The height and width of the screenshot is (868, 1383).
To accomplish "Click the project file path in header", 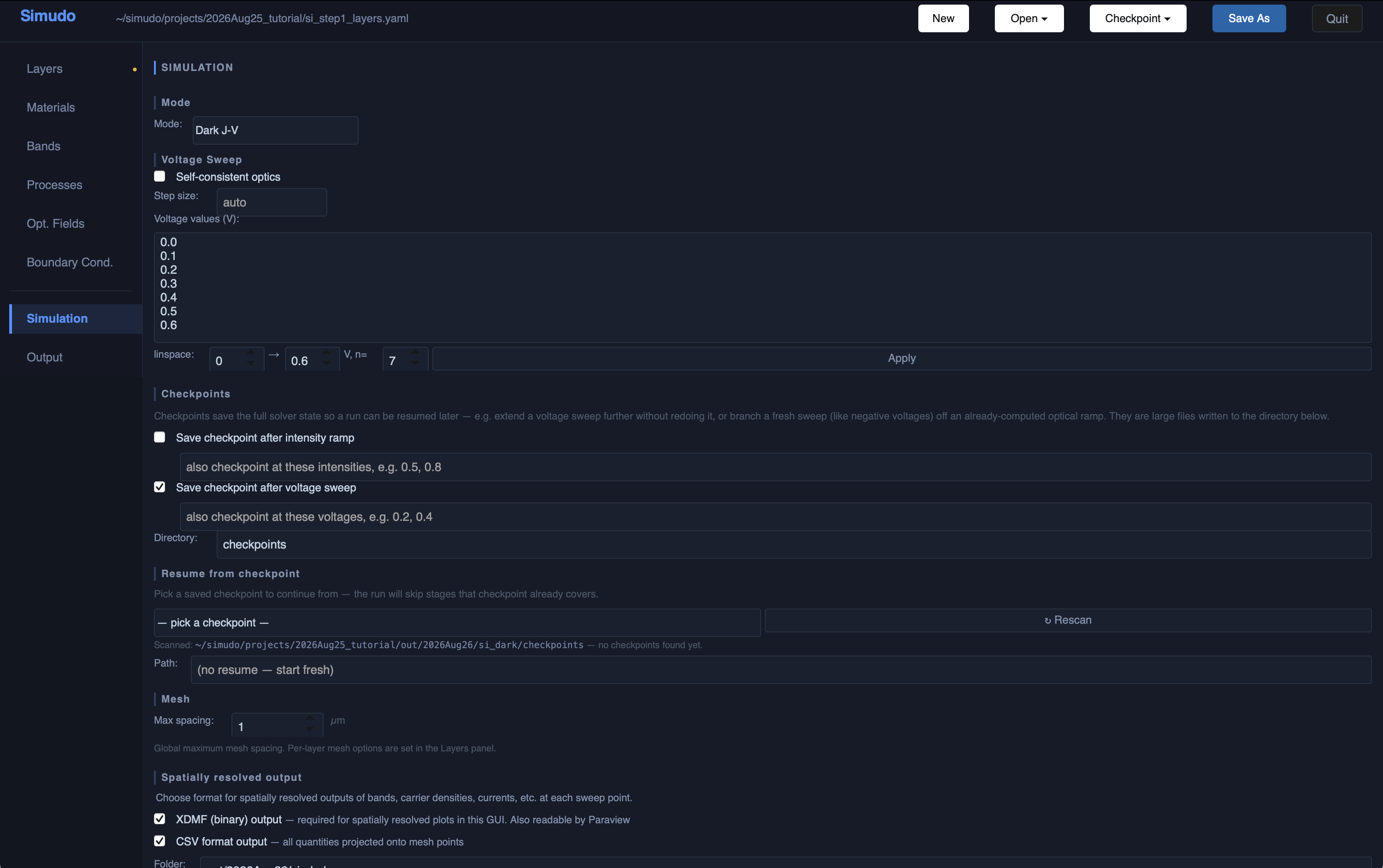I will pyautogui.click(x=262, y=18).
